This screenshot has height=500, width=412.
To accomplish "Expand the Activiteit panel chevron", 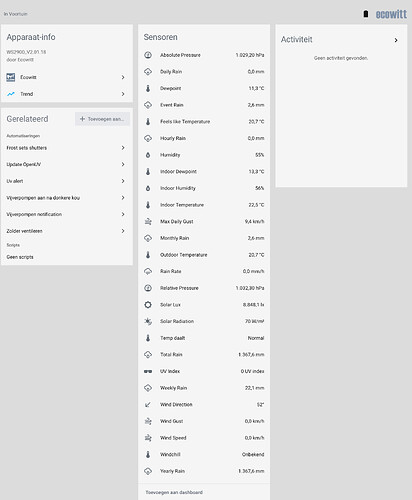I will (x=396, y=40).
